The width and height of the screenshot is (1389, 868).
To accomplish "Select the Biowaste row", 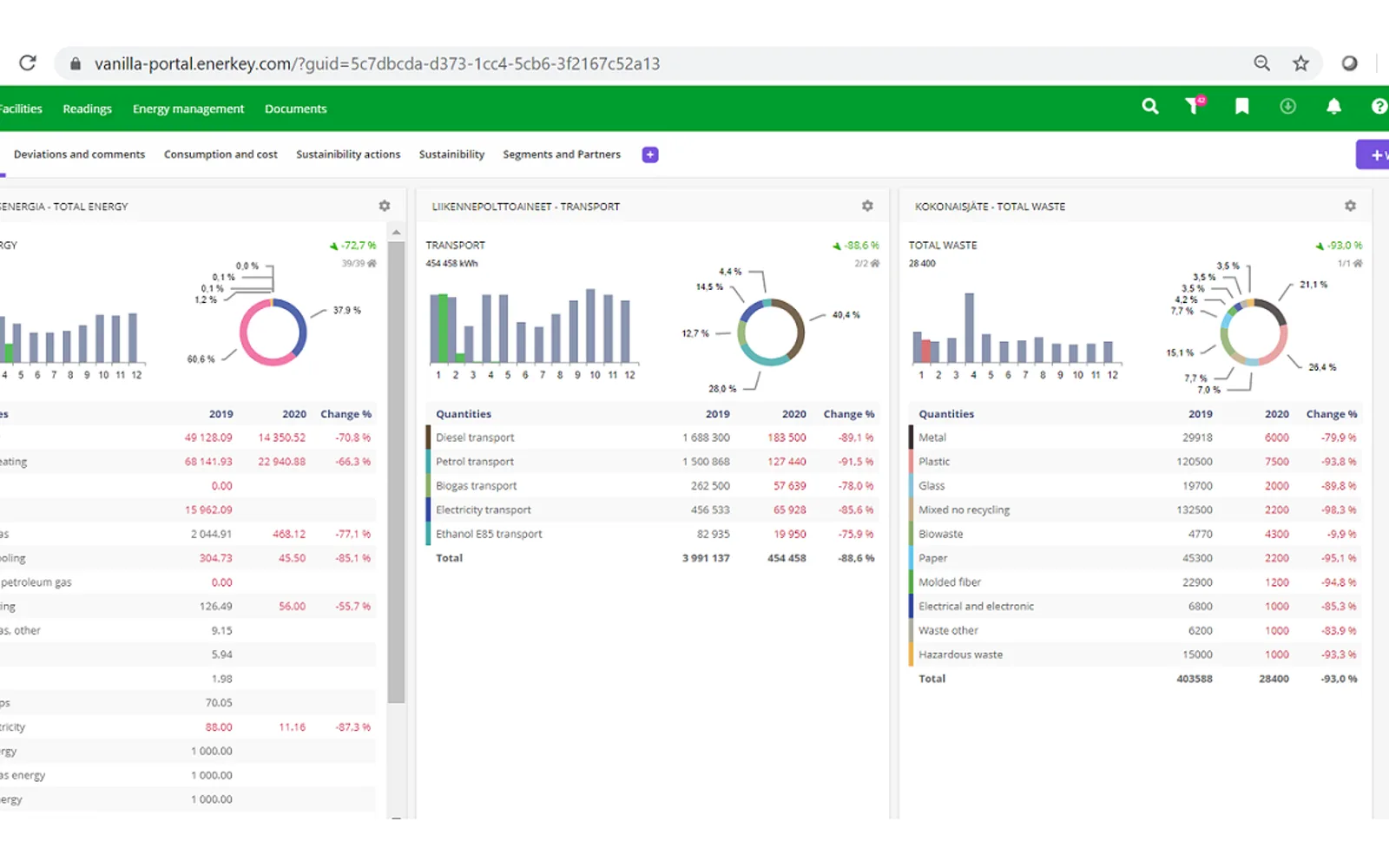I will pos(1135,534).
